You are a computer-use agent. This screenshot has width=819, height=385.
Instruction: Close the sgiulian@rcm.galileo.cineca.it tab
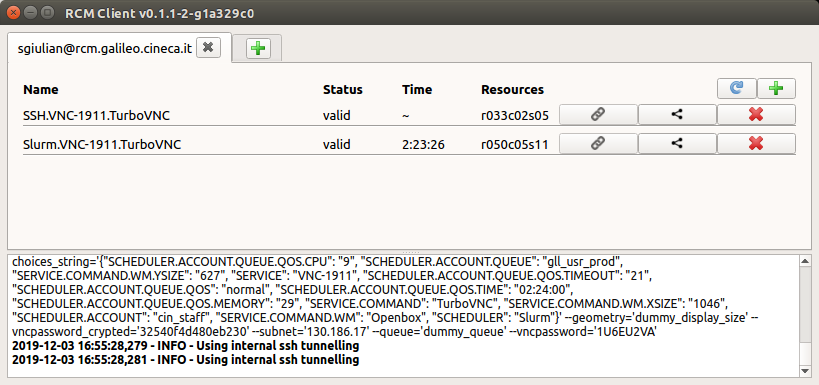[x=208, y=48]
